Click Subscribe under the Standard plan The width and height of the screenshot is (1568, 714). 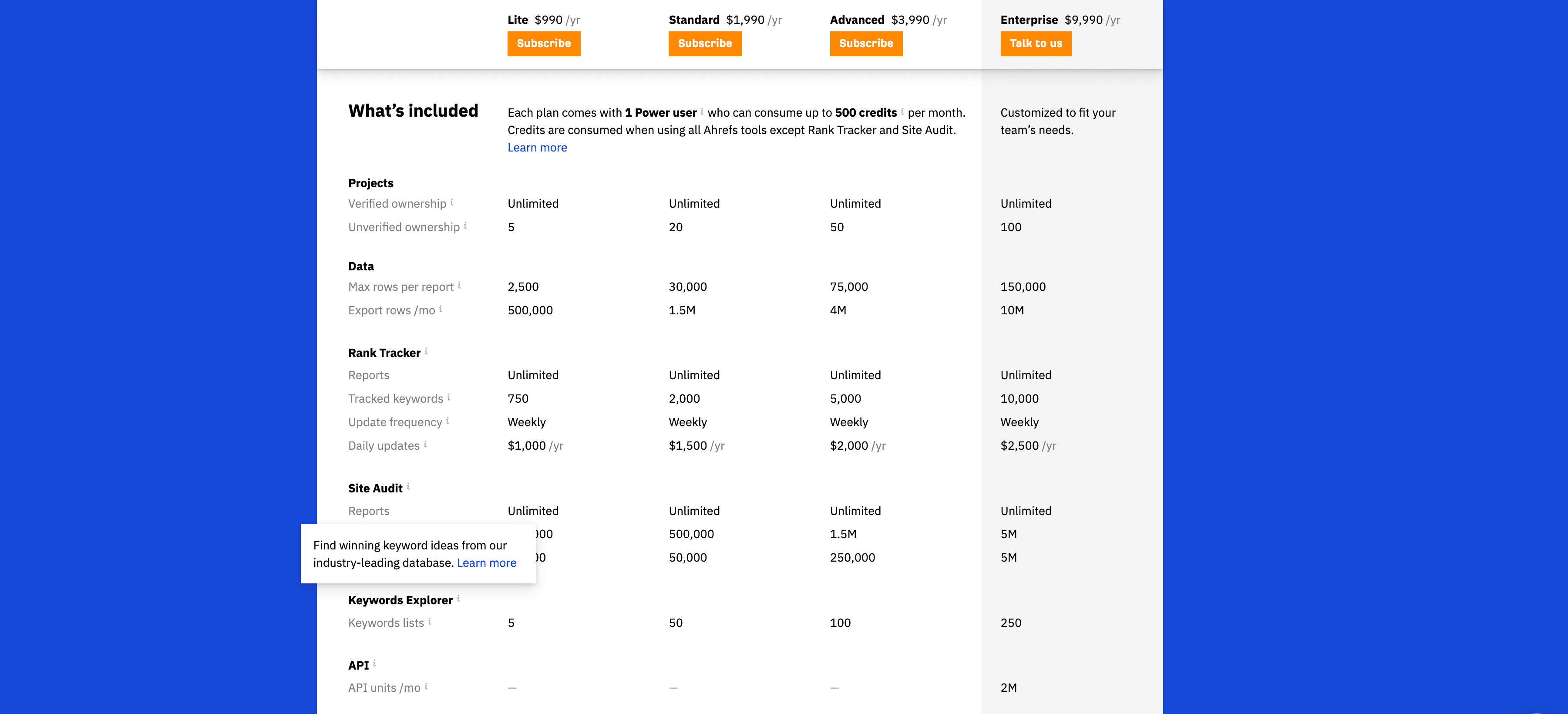pyautogui.click(x=705, y=43)
